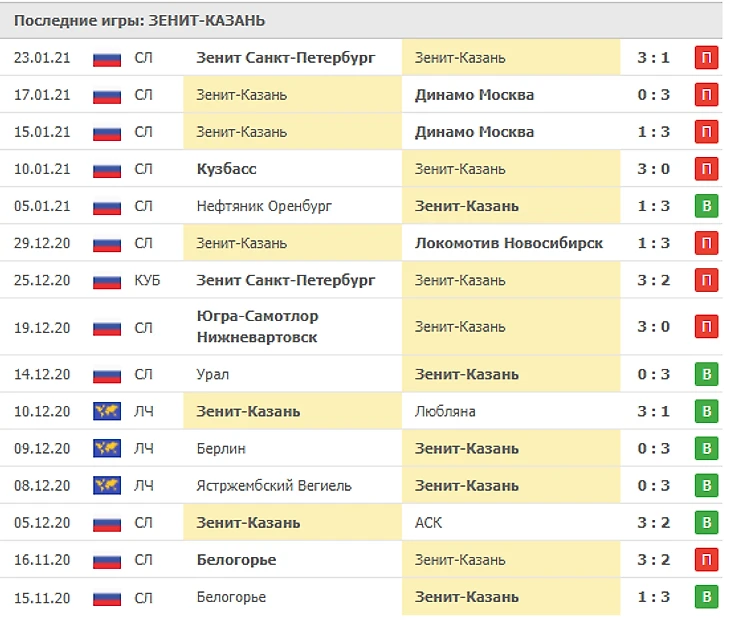The image size is (730, 621).
Task: Open the АСК team link
Action: [x=428, y=523]
